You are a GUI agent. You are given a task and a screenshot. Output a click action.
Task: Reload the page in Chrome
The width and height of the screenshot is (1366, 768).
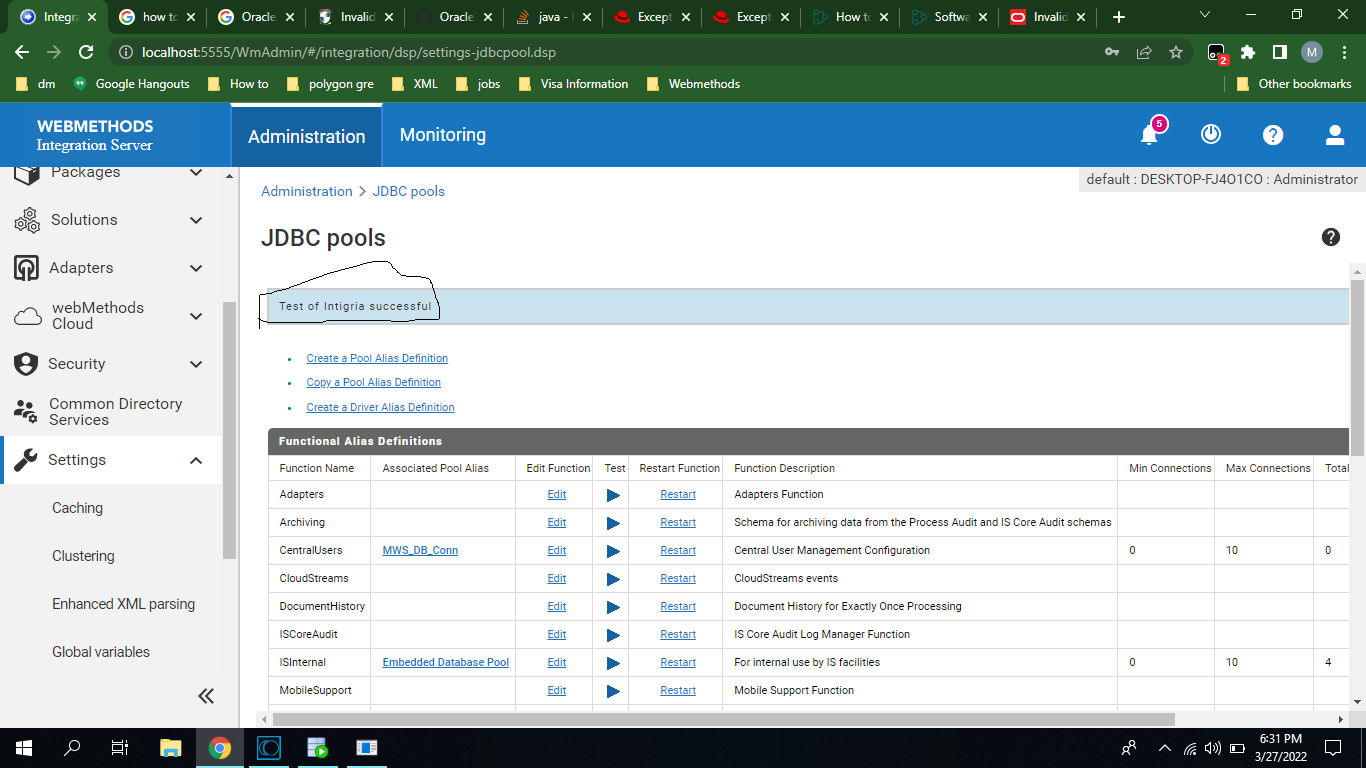tap(86, 52)
